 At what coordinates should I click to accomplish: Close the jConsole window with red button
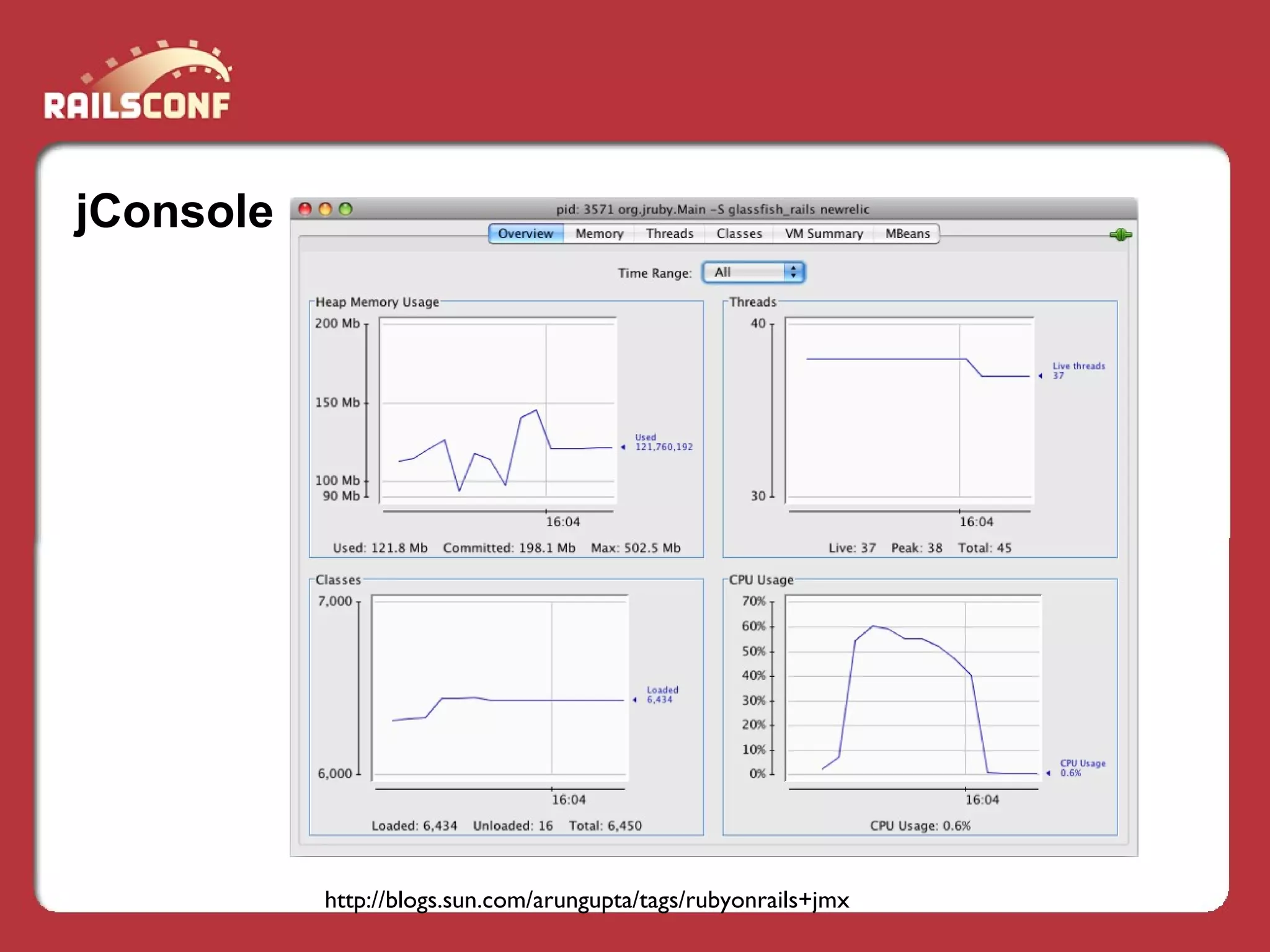click(304, 209)
